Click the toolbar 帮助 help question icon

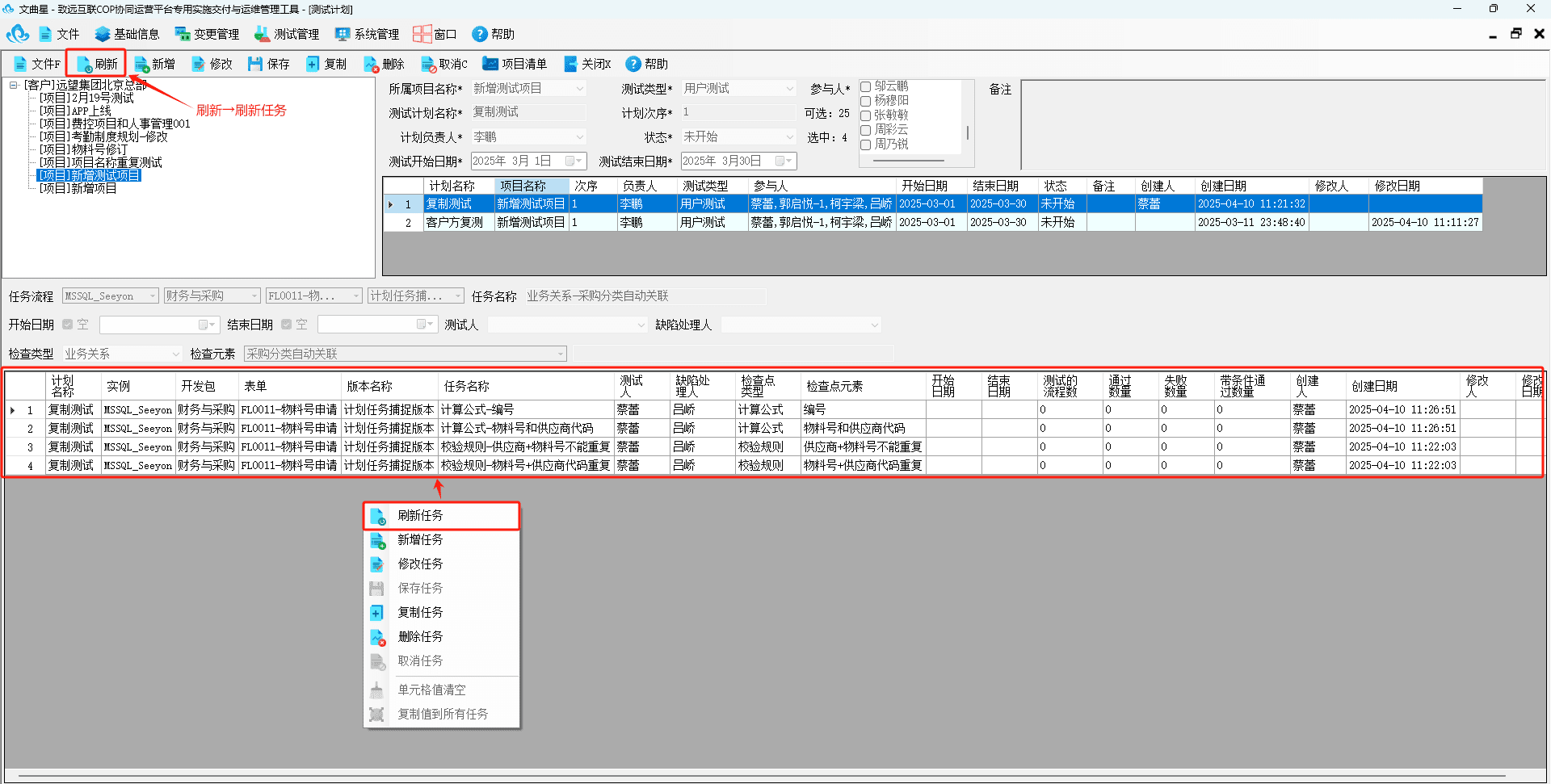(x=633, y=64)
